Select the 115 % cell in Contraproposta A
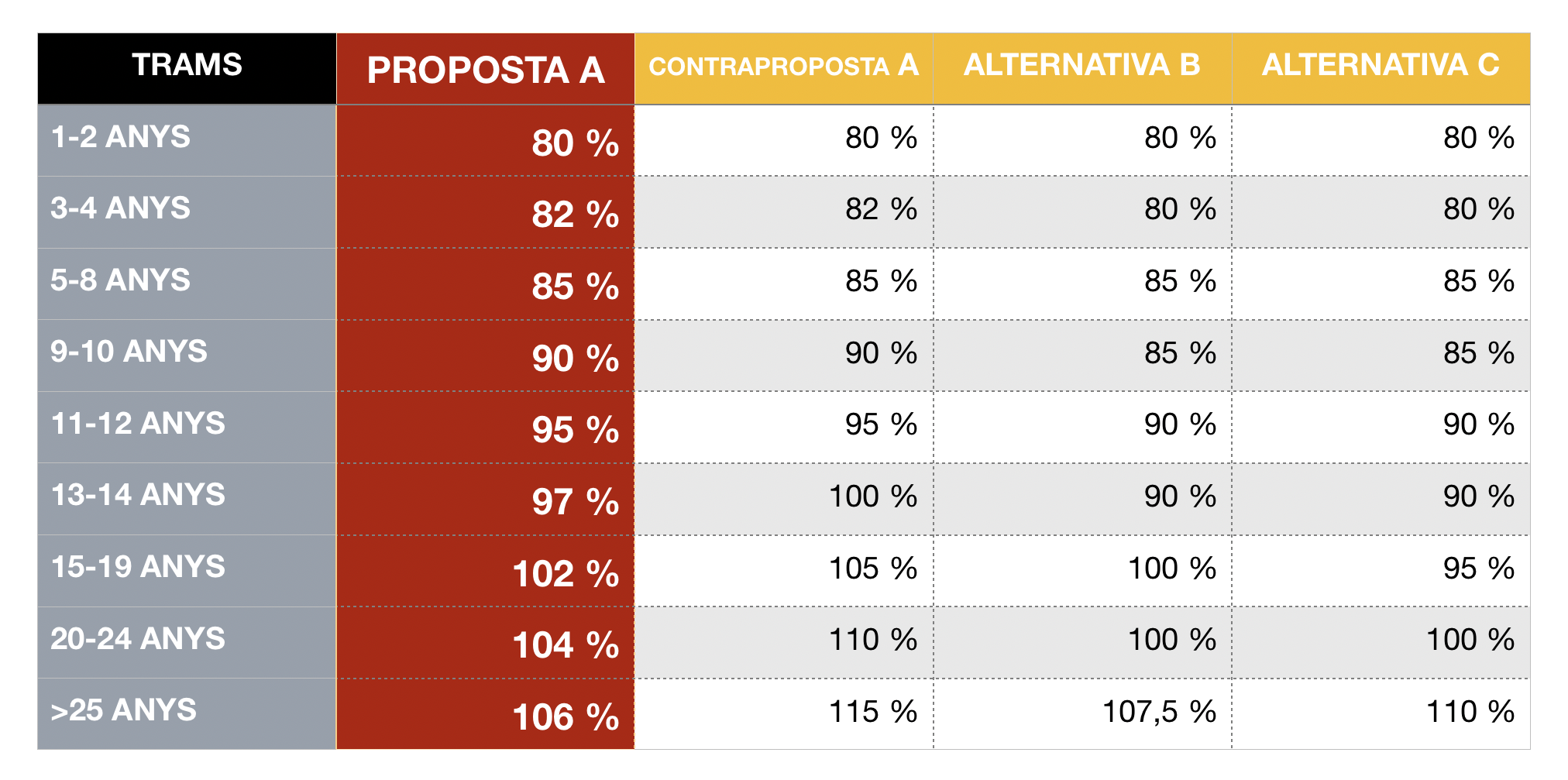This screenshot has width=1568, height=780. [873, 712]
